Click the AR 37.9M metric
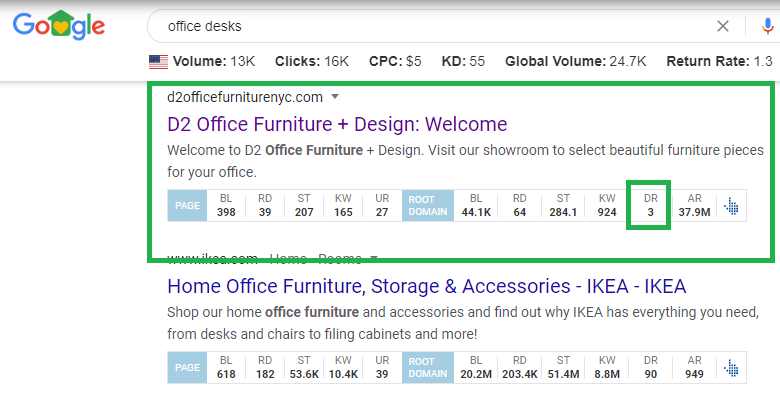Viewport: 780px width, 406px height. coord(694,205)
